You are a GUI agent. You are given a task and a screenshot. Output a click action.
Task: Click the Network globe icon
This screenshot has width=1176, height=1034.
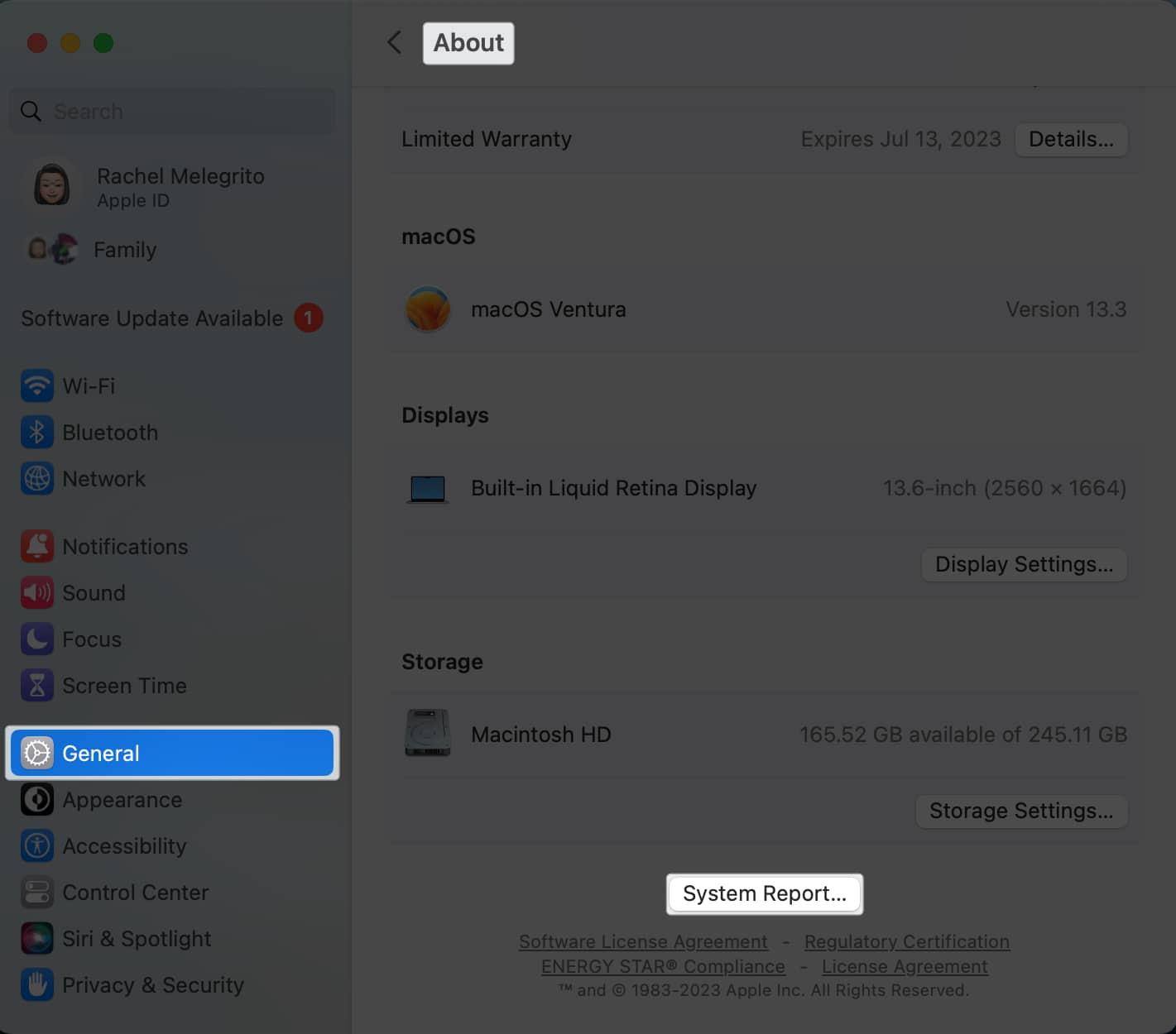point(37,478)
